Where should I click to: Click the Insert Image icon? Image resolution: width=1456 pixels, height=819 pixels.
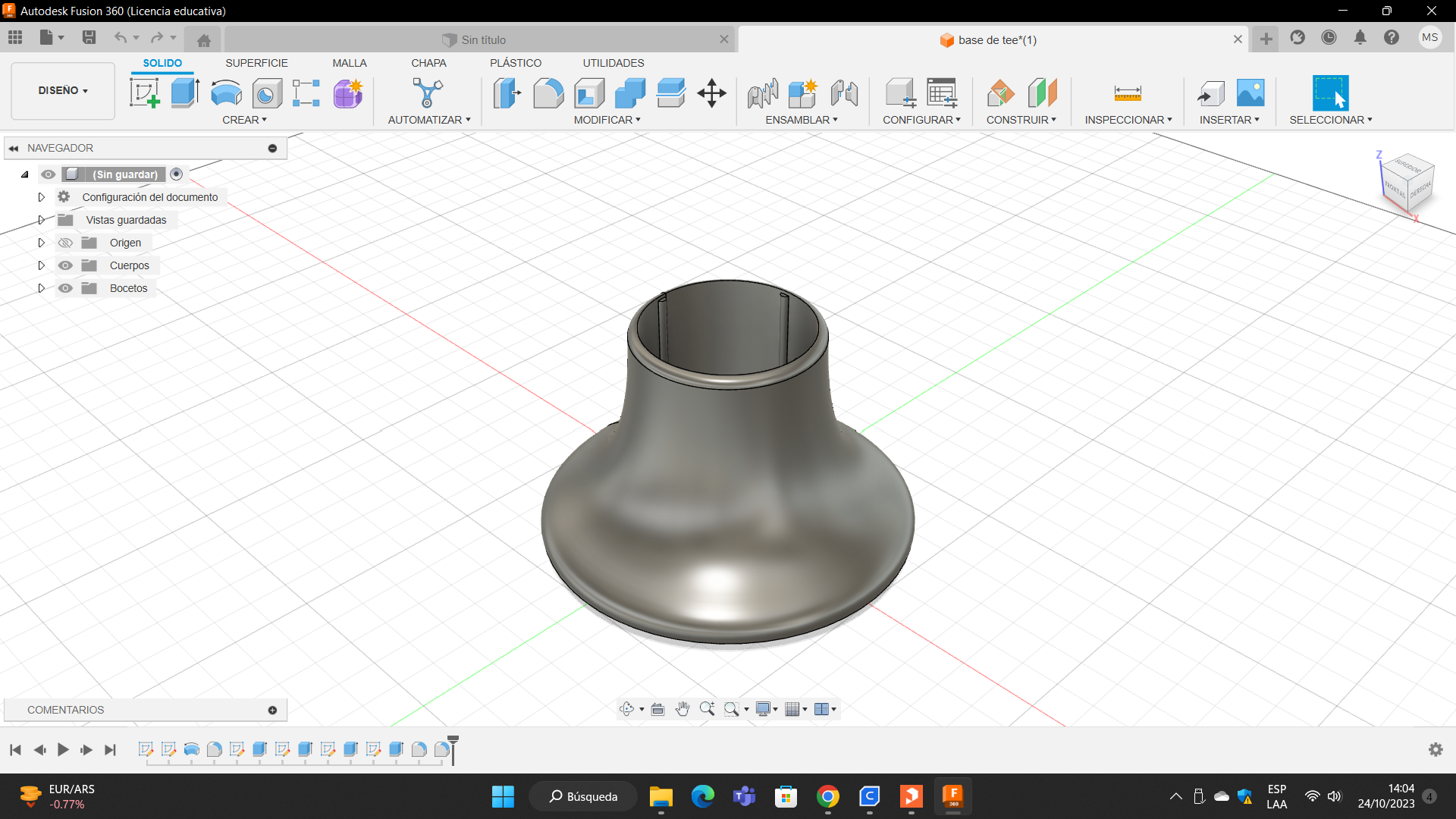coord(1250,93)
